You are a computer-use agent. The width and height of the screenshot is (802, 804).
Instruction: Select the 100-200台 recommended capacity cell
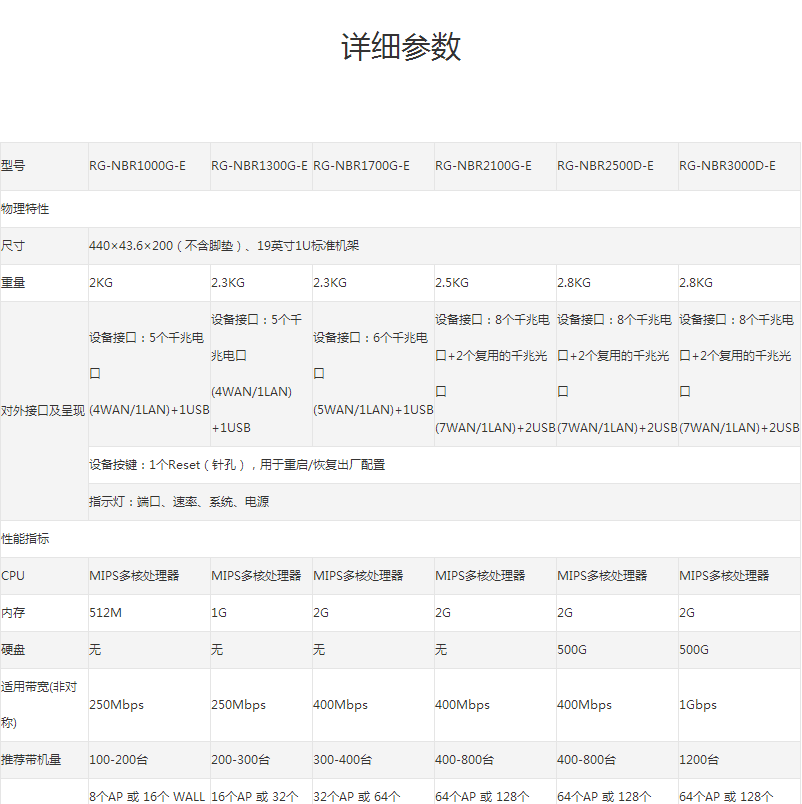tap(119, 760)
